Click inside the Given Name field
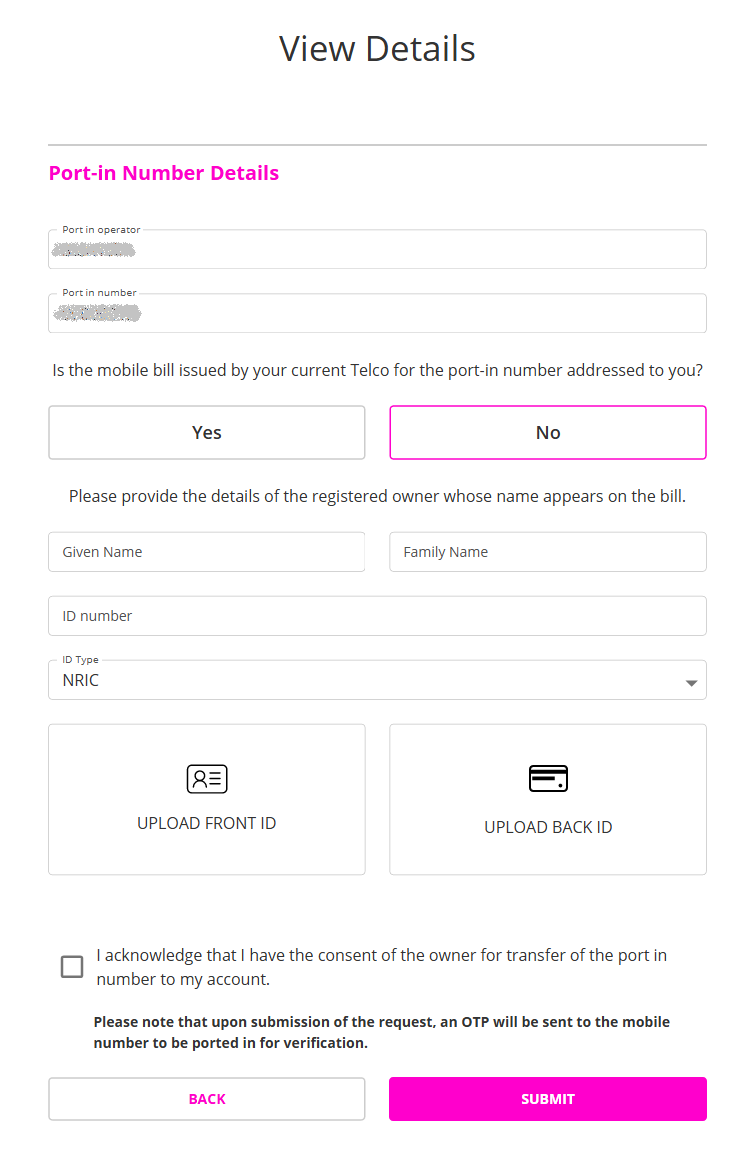 [206, 551]
